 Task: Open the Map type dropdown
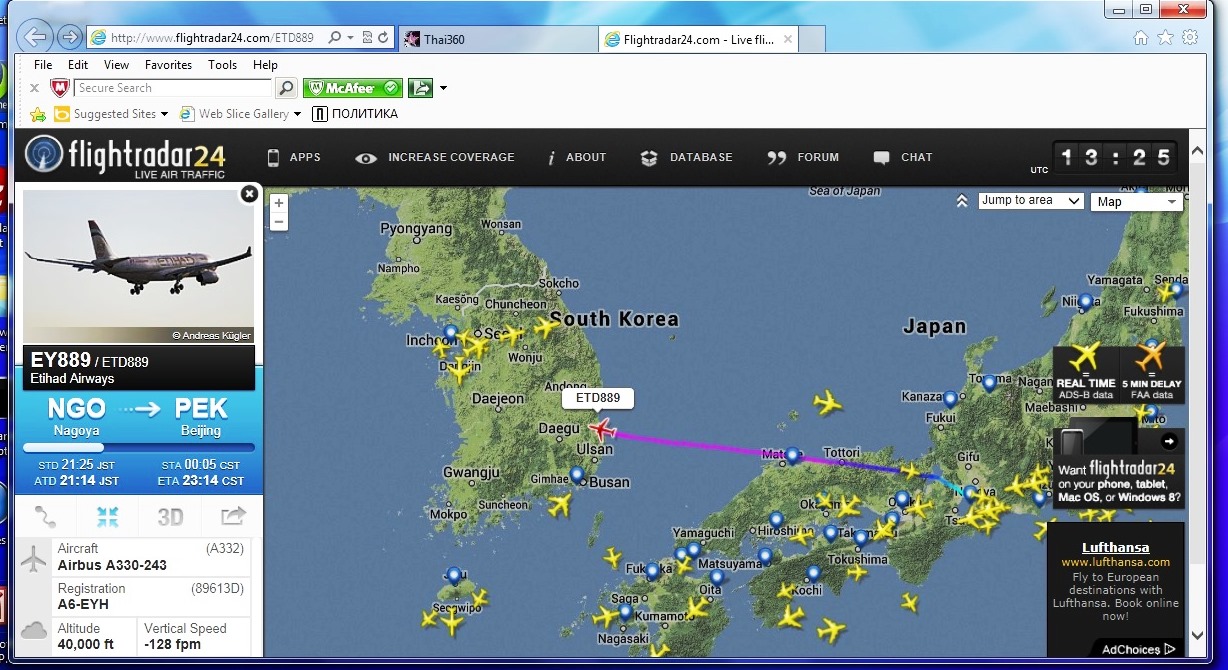coord(1137,202)
